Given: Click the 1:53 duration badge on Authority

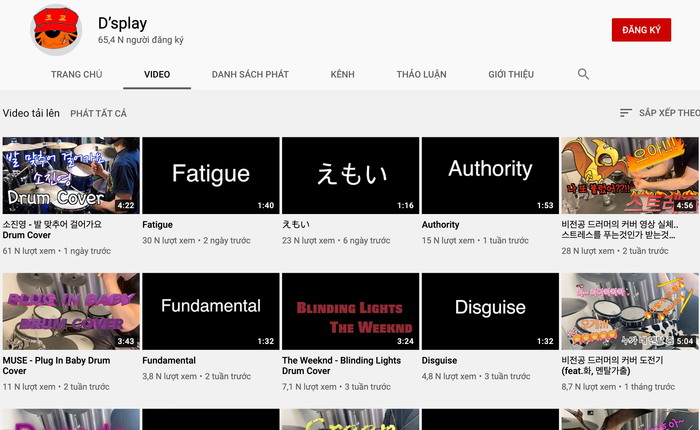Looking at the screenshot, I should click(545, 205).
